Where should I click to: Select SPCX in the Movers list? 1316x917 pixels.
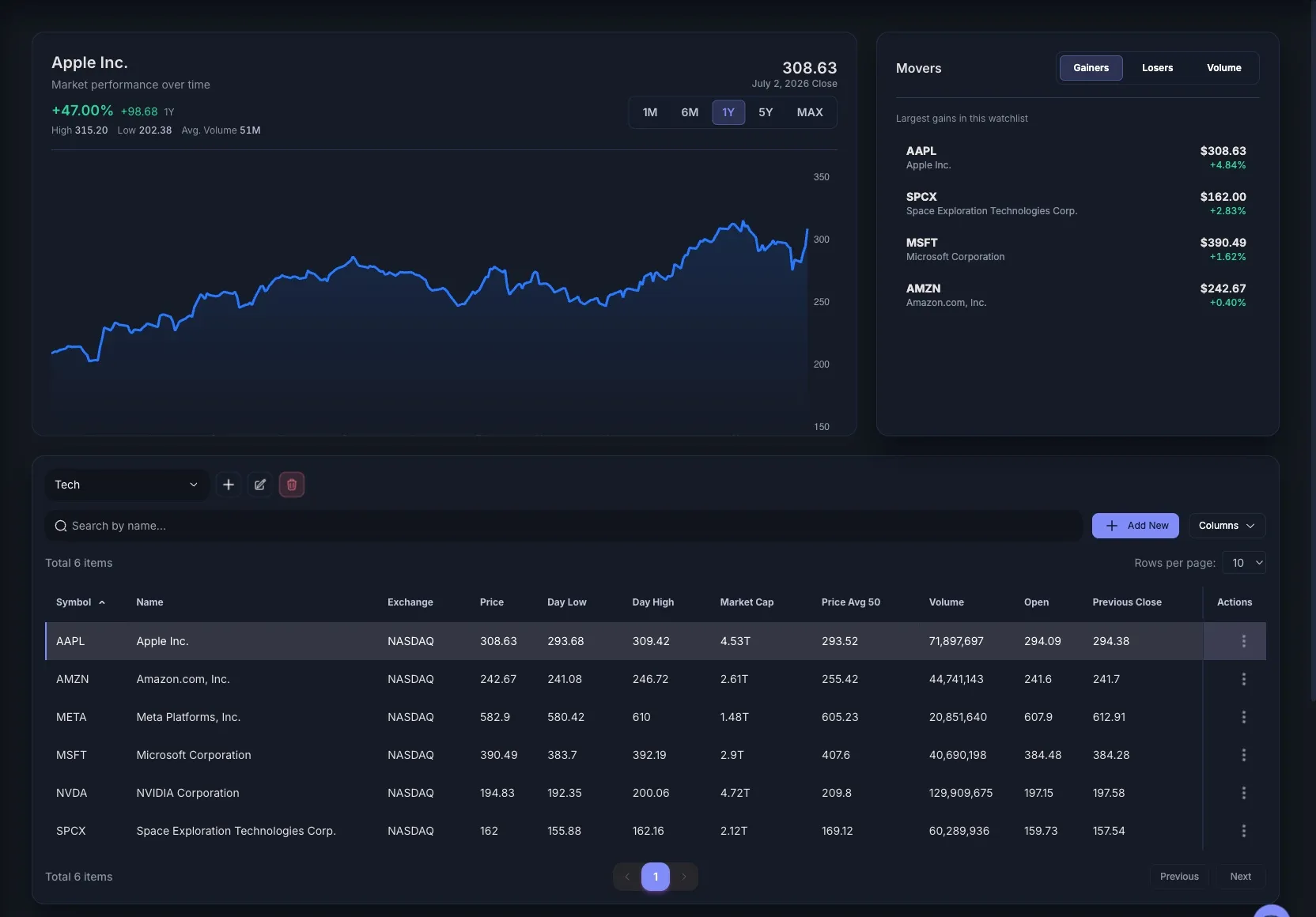1076,203
